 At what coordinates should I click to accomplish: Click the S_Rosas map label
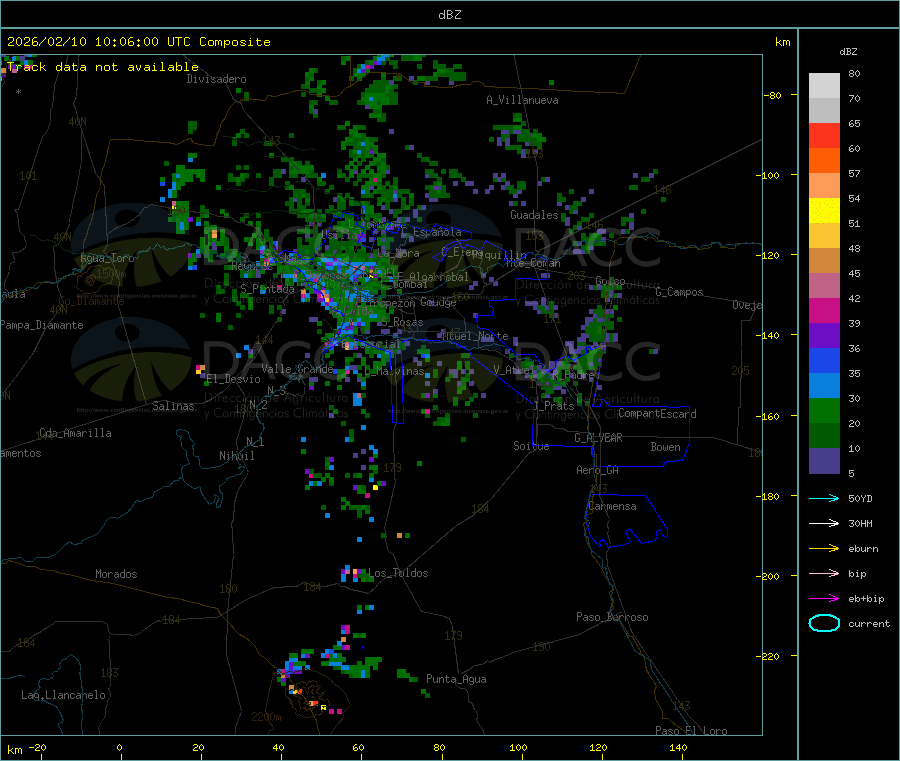coord(402,323)
